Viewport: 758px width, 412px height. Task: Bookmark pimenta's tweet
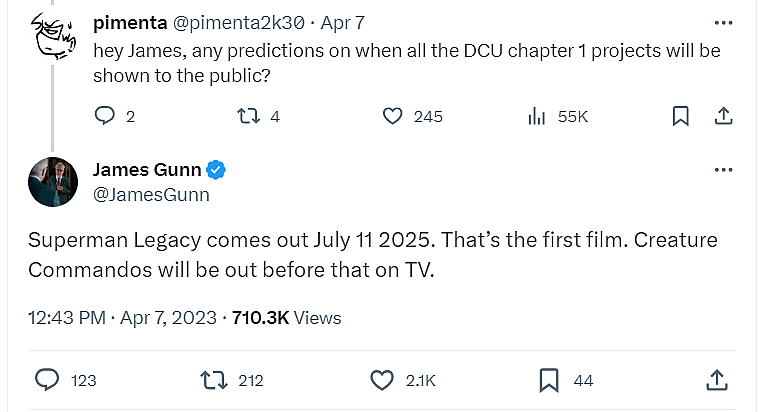pyautogui.click(x=680, y=116)
